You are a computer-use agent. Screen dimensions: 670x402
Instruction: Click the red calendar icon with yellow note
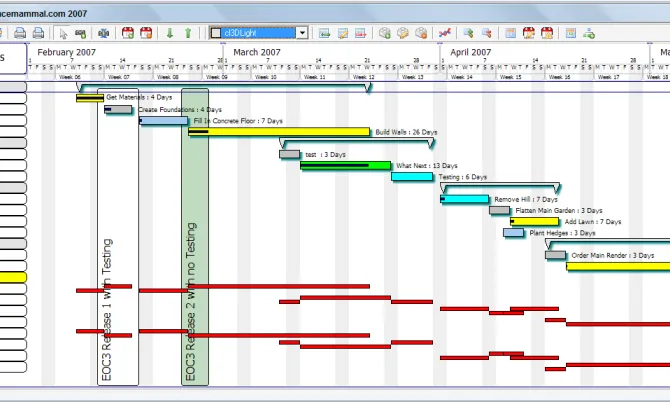click(547, 33)
